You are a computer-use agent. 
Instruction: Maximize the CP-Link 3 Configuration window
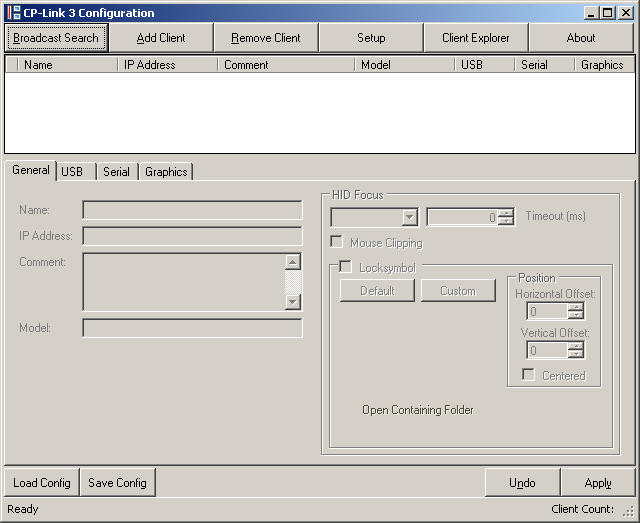click(x=607, y=13)
